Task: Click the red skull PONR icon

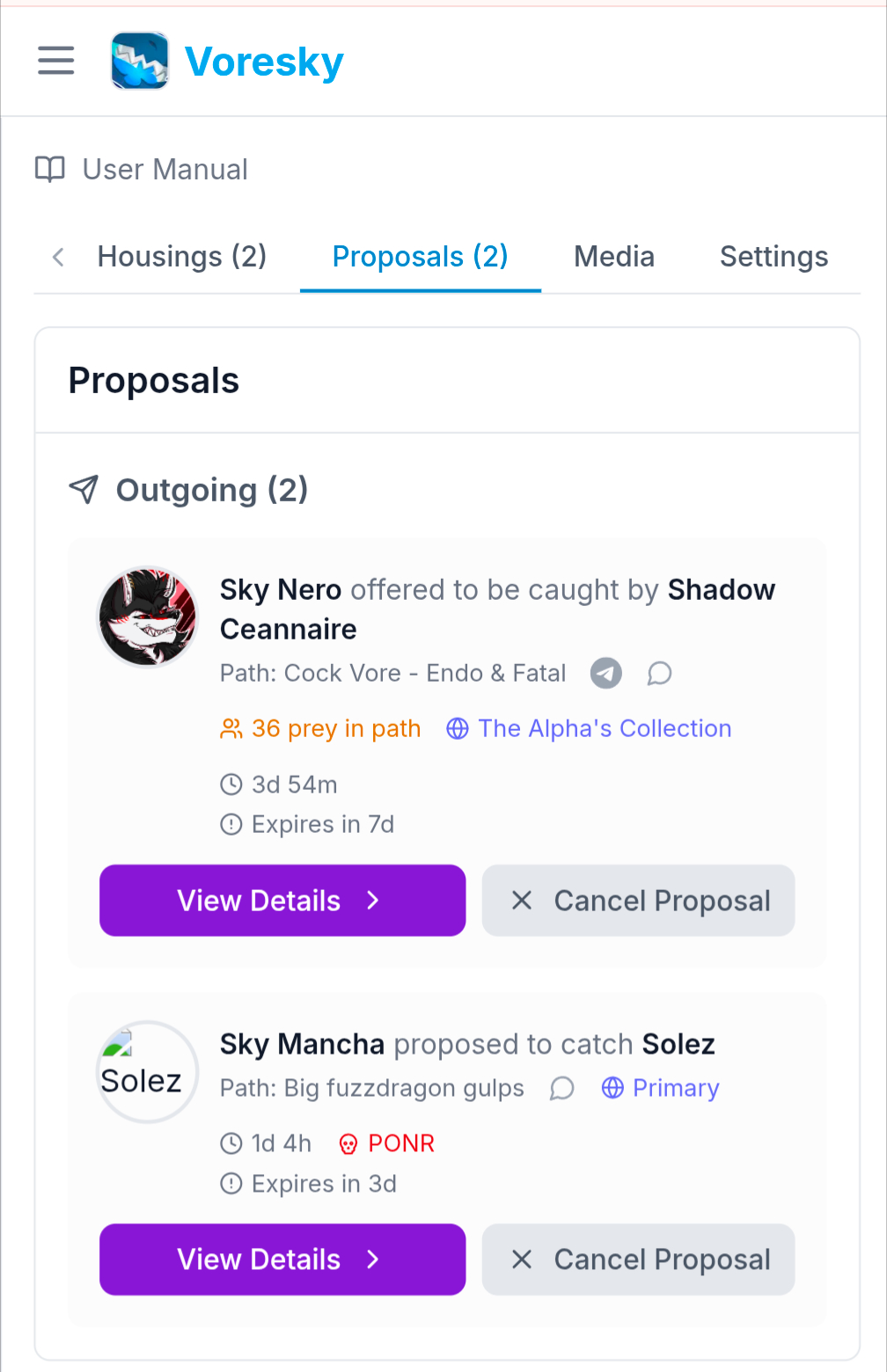Action: coord(348,1143)
